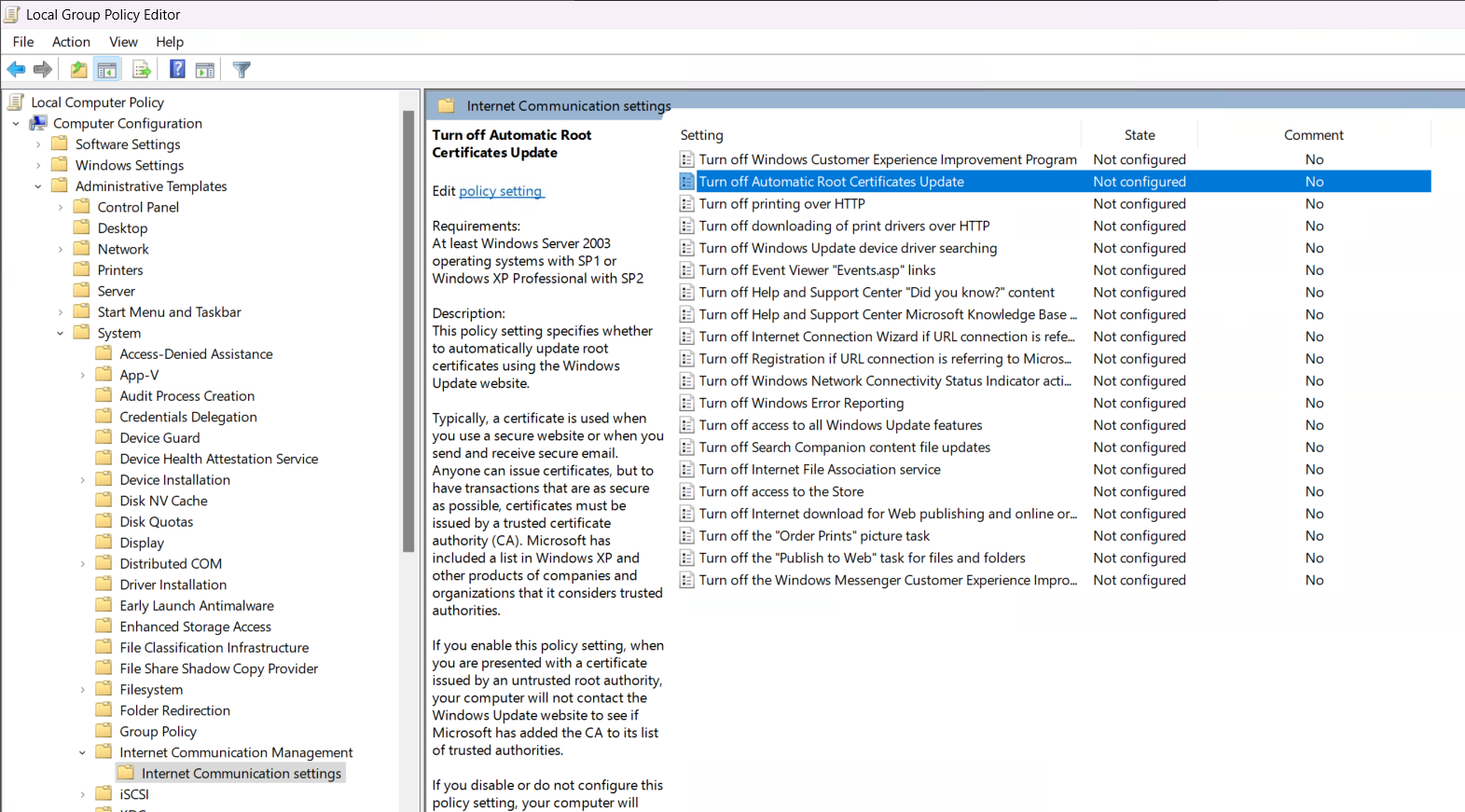This screenshot has height=812, width=1465.
Task: Sort by the State column header
Action: point(1140,135)
